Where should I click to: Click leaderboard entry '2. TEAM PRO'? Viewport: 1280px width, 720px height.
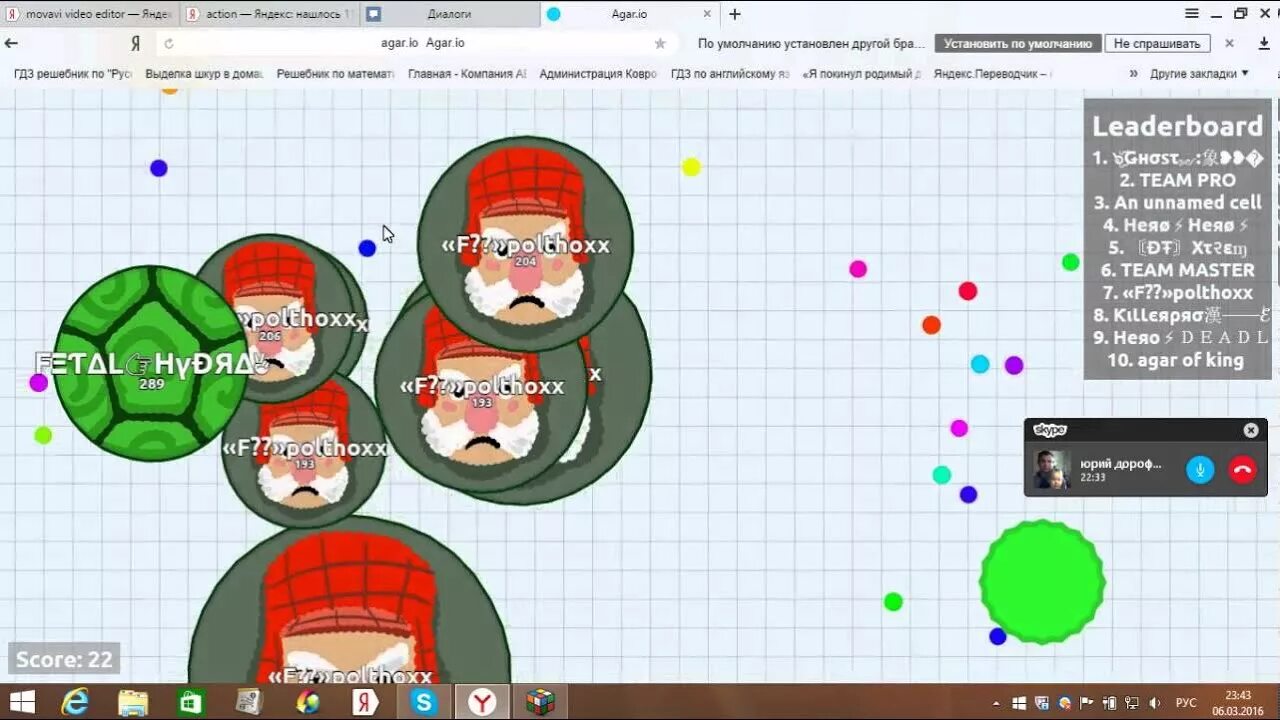click(x=1177, y=180)
